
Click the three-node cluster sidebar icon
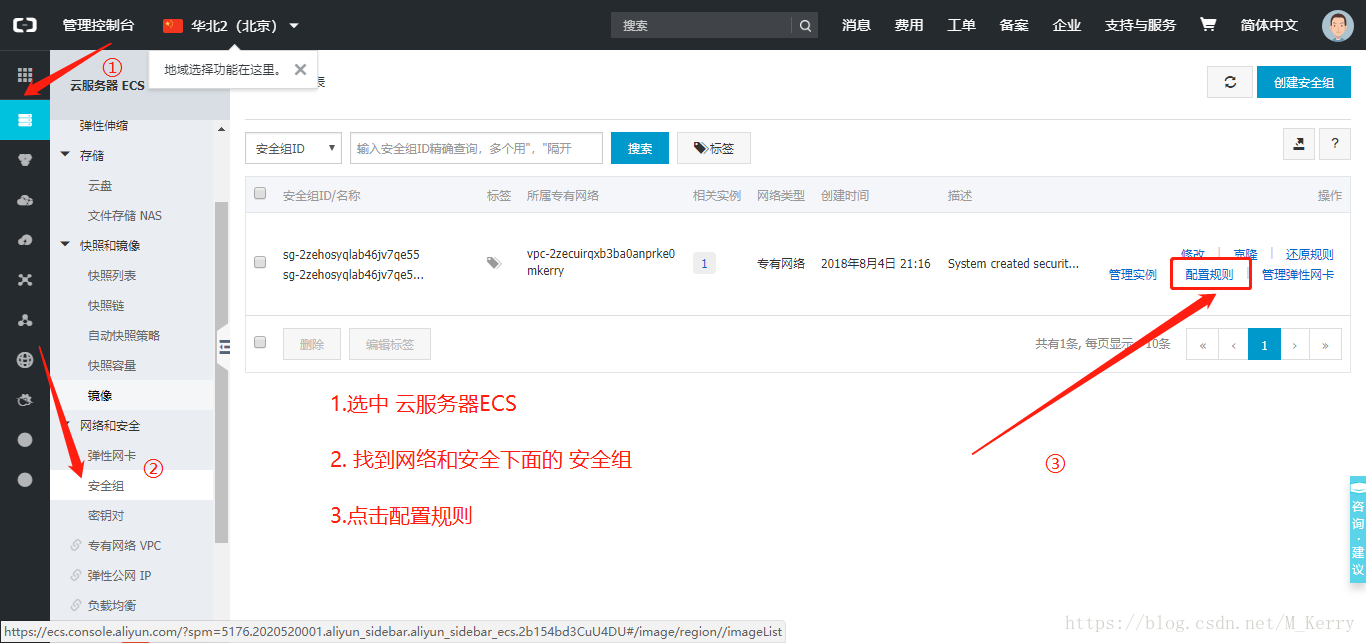[25, 320]
